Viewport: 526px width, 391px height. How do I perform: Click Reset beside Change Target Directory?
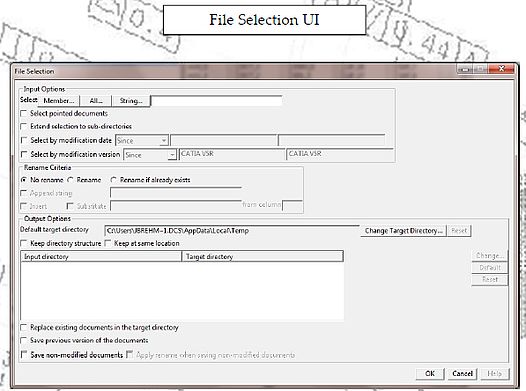(459, 231)
